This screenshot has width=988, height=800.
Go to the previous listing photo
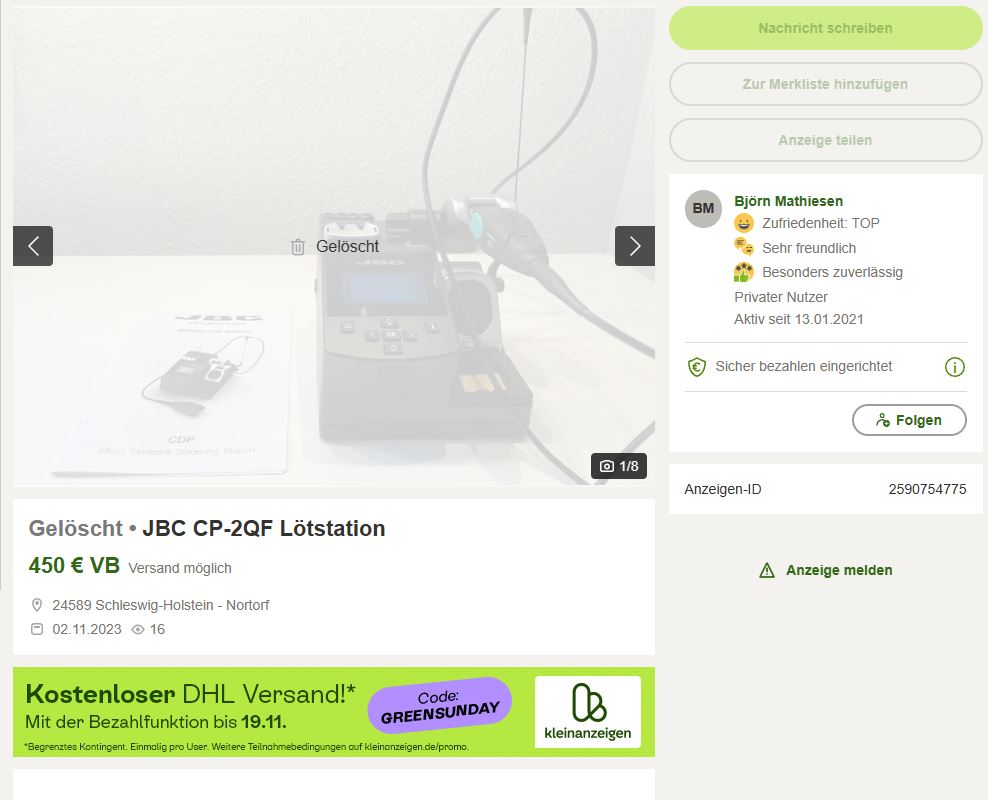point(33,246)
